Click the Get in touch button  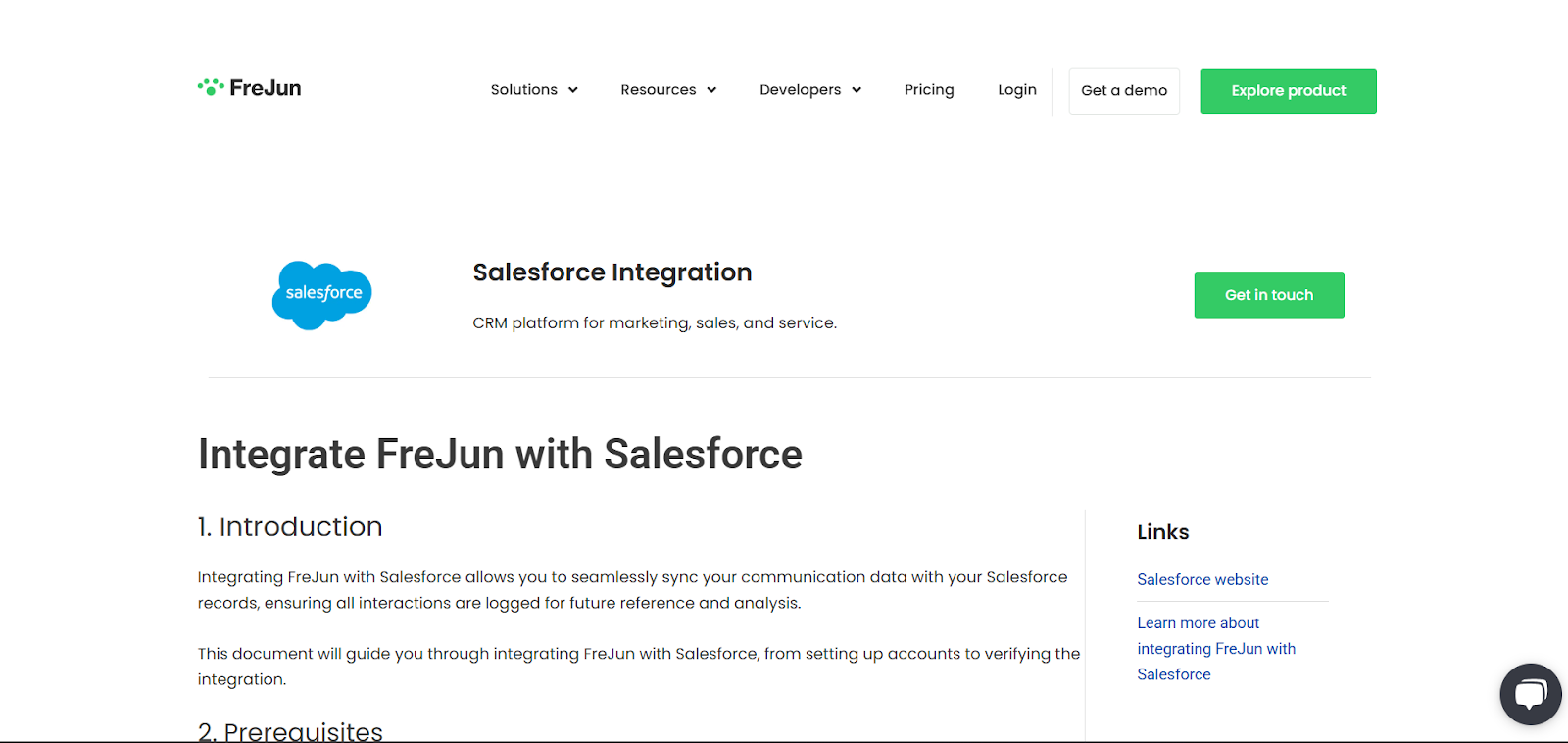tap(1268, 295)
